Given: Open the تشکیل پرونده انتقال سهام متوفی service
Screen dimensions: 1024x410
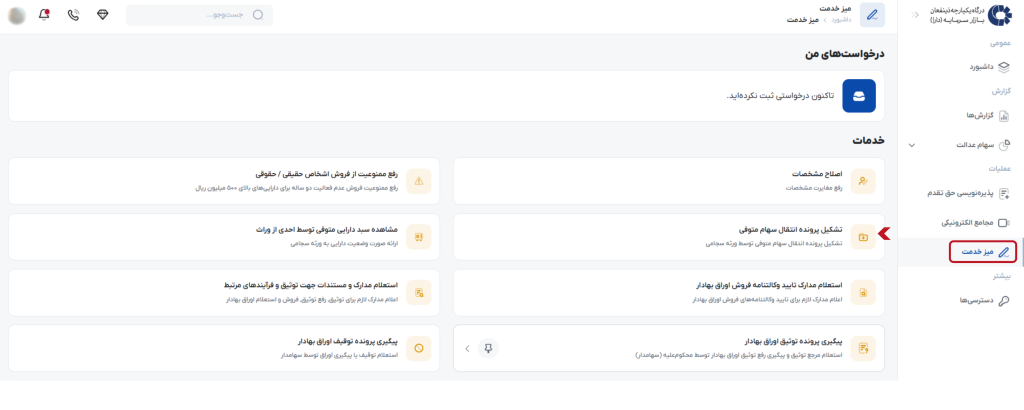Looking at the screenshot, I should [669, 236].
